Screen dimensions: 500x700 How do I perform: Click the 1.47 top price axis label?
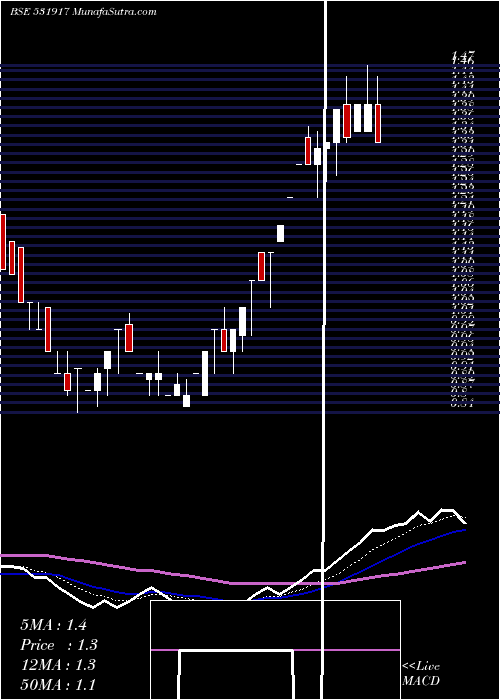(x=464, y=56)
